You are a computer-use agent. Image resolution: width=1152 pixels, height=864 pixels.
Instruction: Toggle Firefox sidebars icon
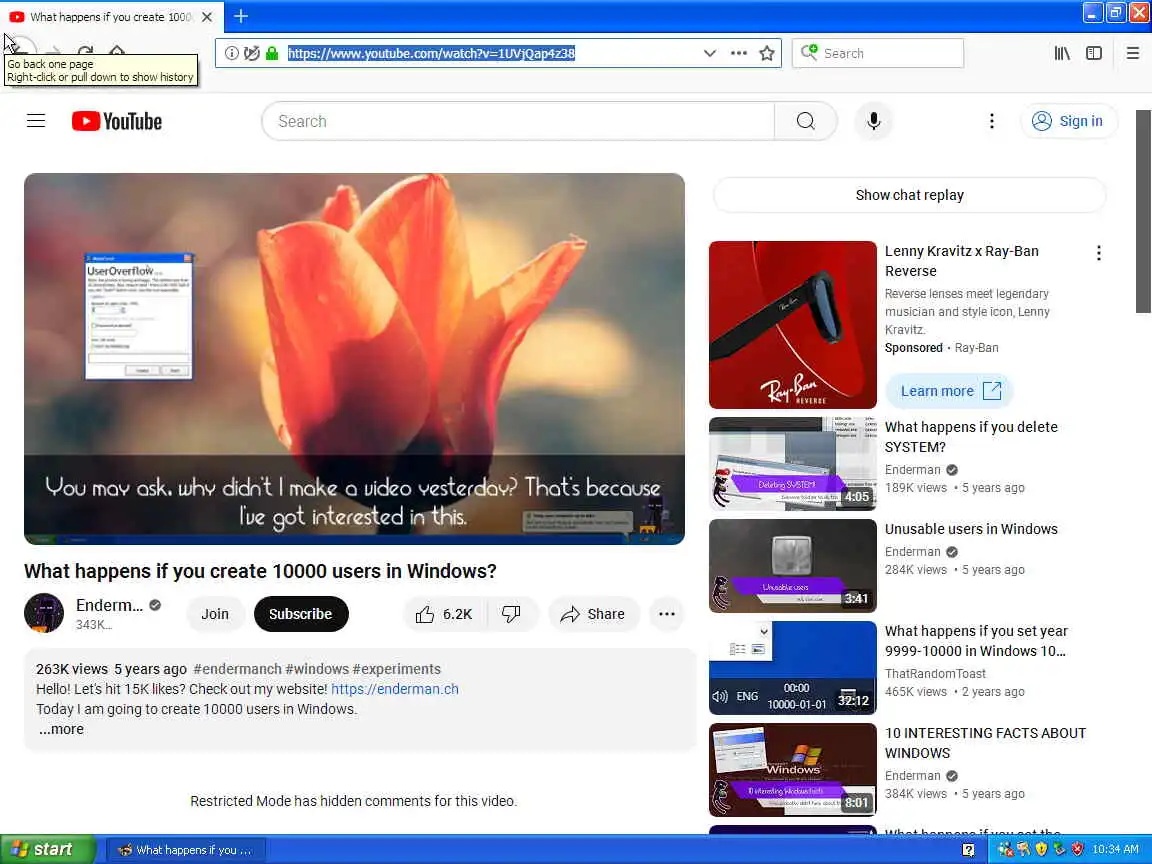(1094, 53)
